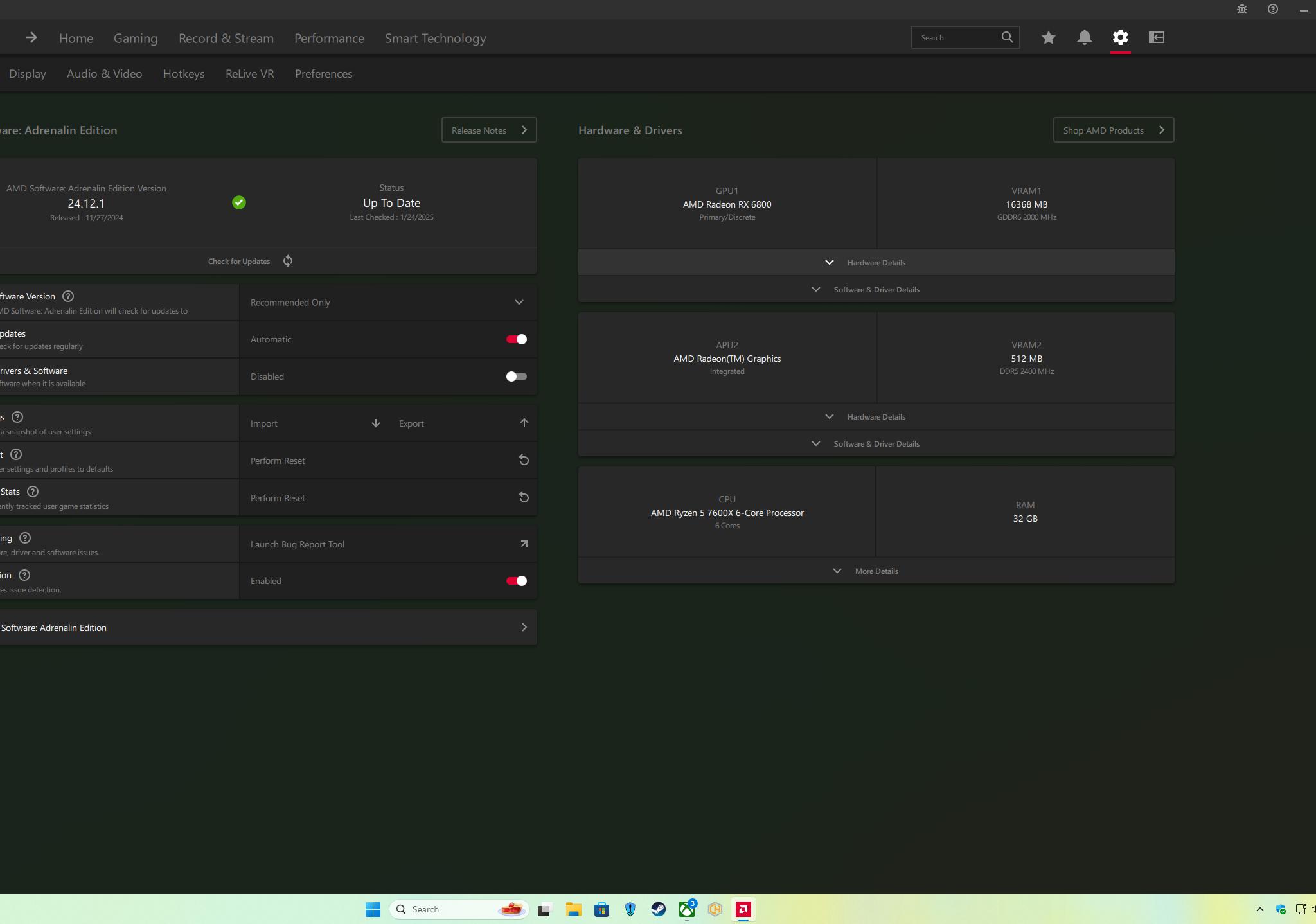Click Shop AMD Products button
Viewport: 1316px width, 924px height.
pyautogui.click(x=1114, y=130)
